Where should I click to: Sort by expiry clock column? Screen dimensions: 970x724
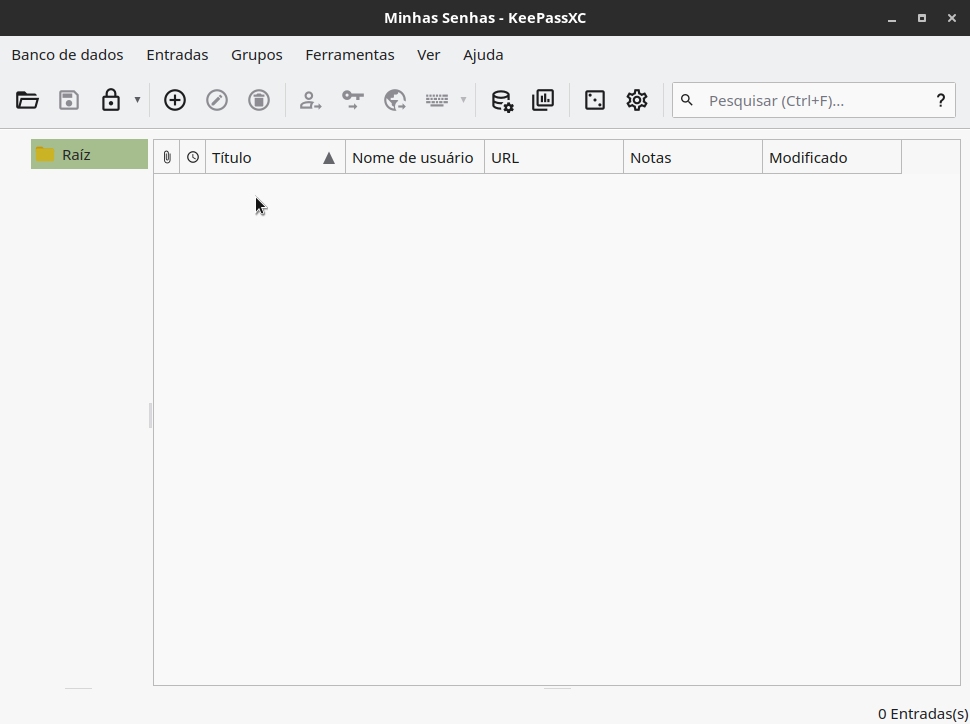[192, 157]
